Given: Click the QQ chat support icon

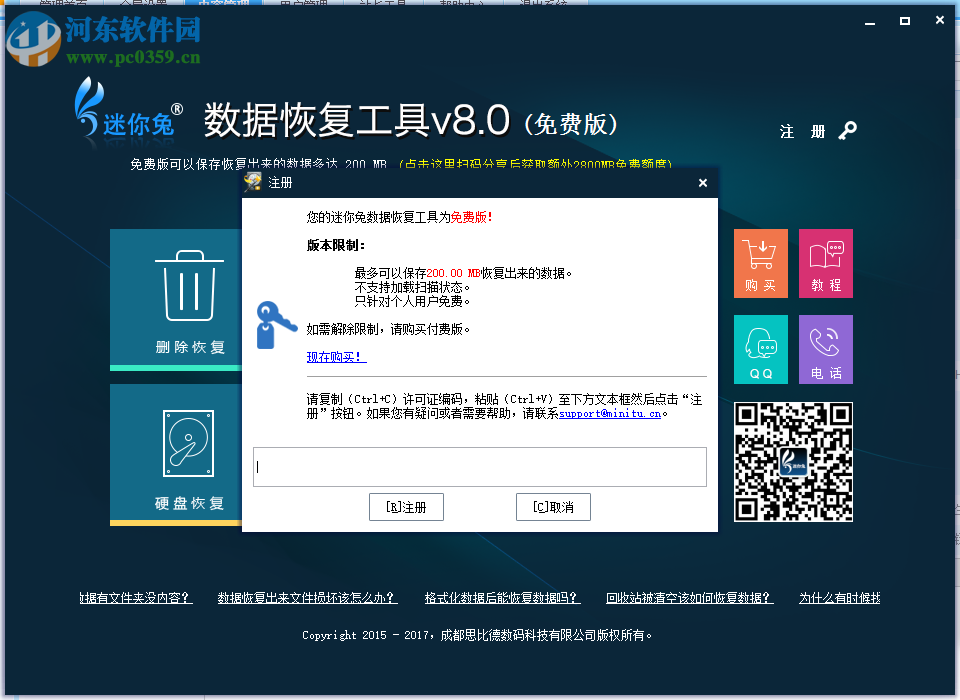Looking at the screenshot, I should (x=761, y=349).
